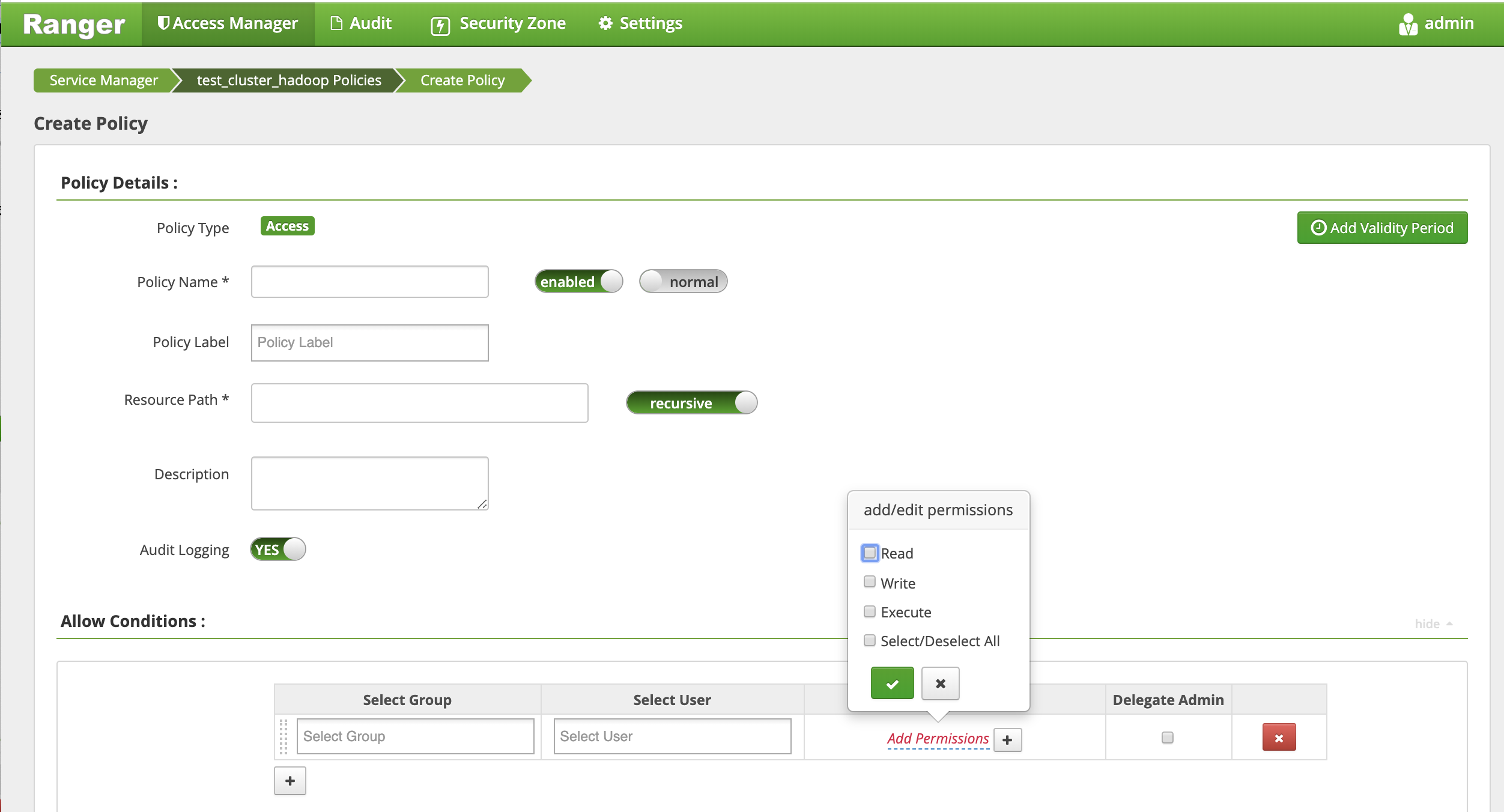Click the Settings gear icon

pyautogui.click(x=605, y=23)
